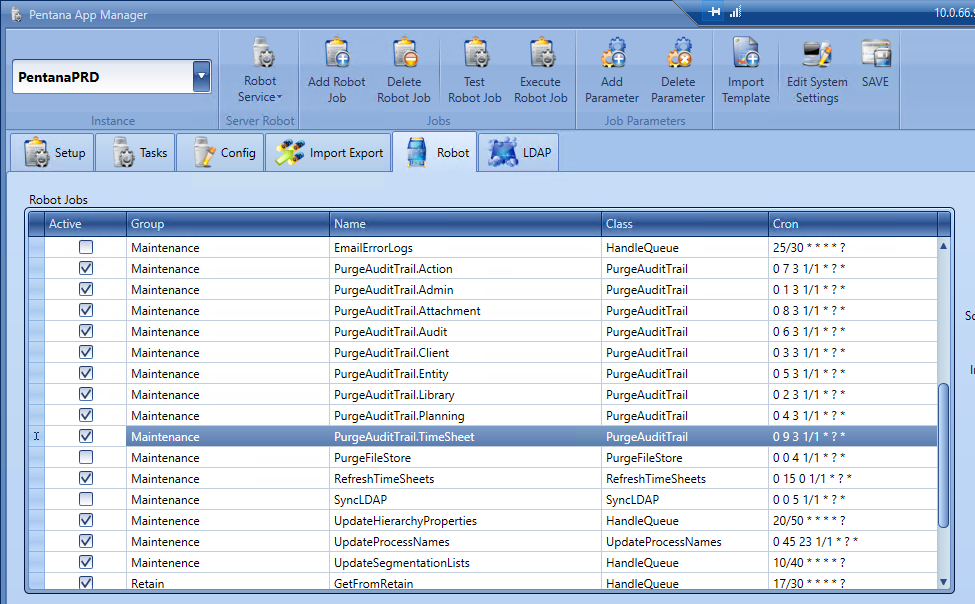
Task: Click the Retain group cell
Action: click(x=228, y=583)
